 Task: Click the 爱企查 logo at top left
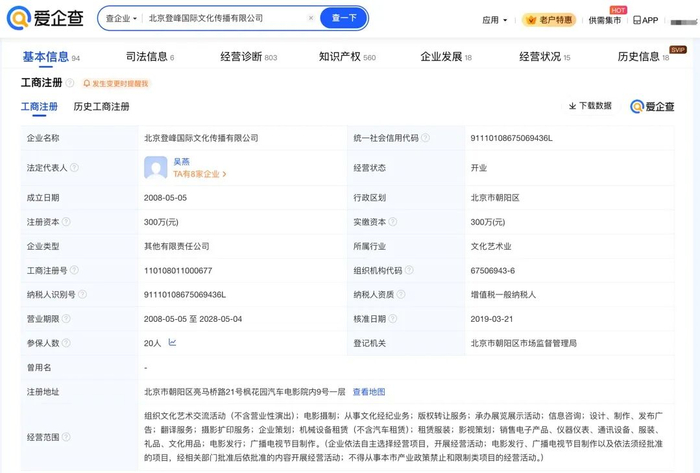46,18
